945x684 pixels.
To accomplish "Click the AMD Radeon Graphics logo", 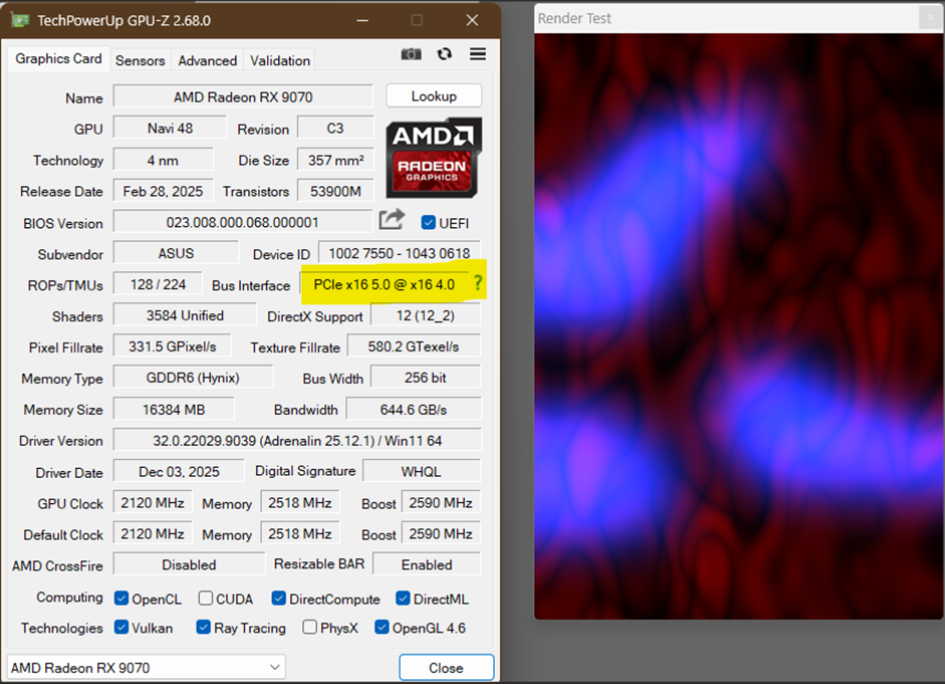I will pos(434,158).
